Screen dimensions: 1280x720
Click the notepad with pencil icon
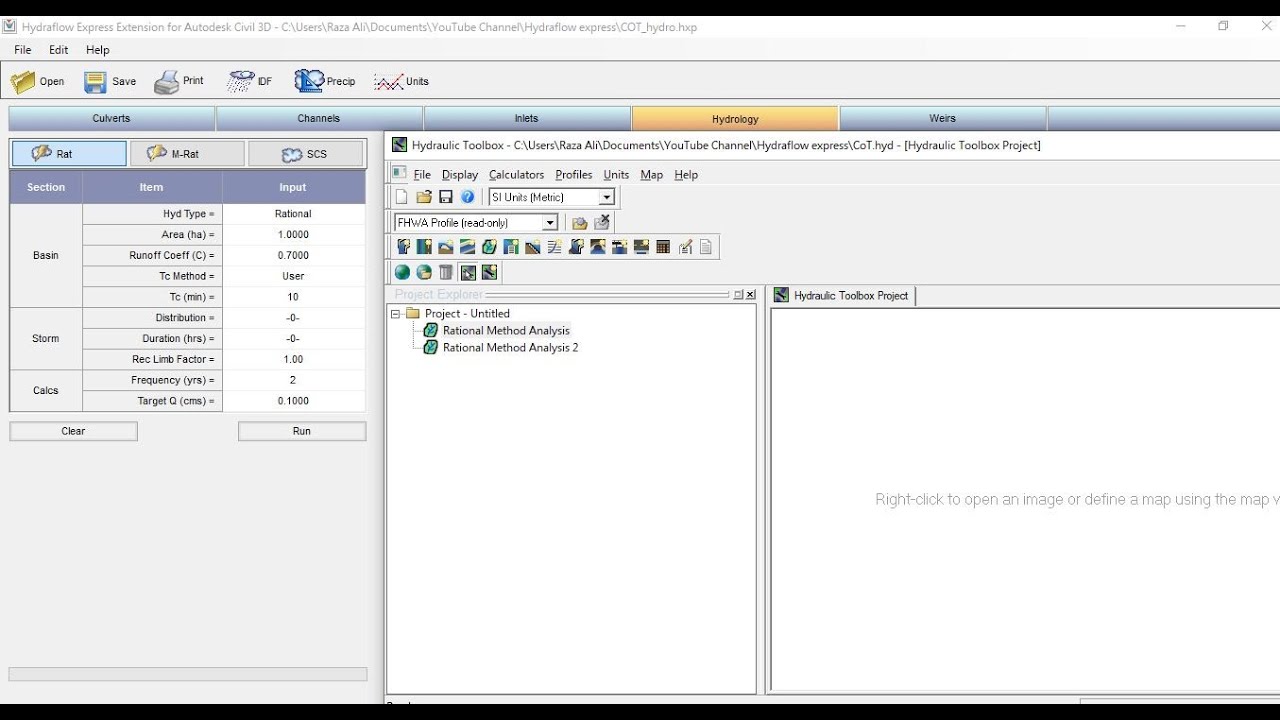point(685,246)
